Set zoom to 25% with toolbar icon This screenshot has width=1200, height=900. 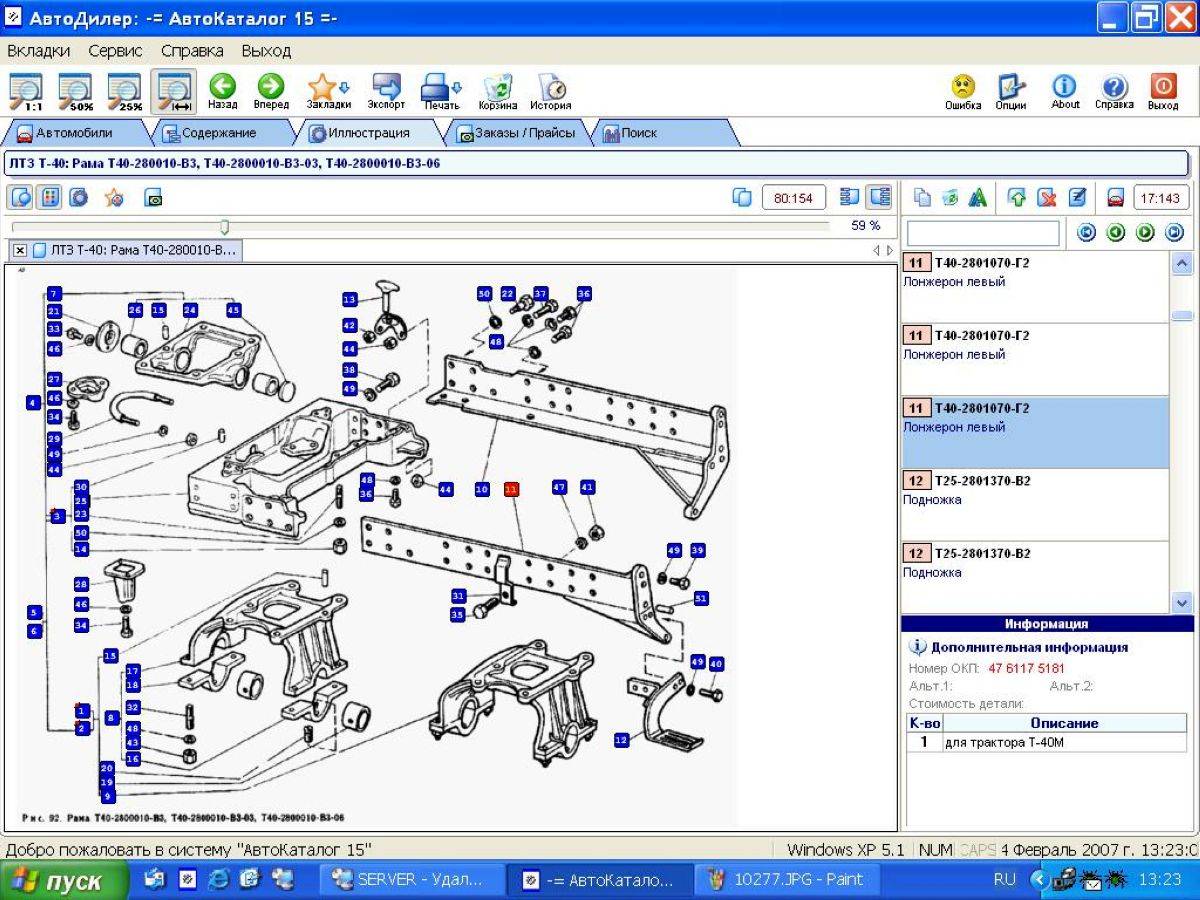[125, 91]
